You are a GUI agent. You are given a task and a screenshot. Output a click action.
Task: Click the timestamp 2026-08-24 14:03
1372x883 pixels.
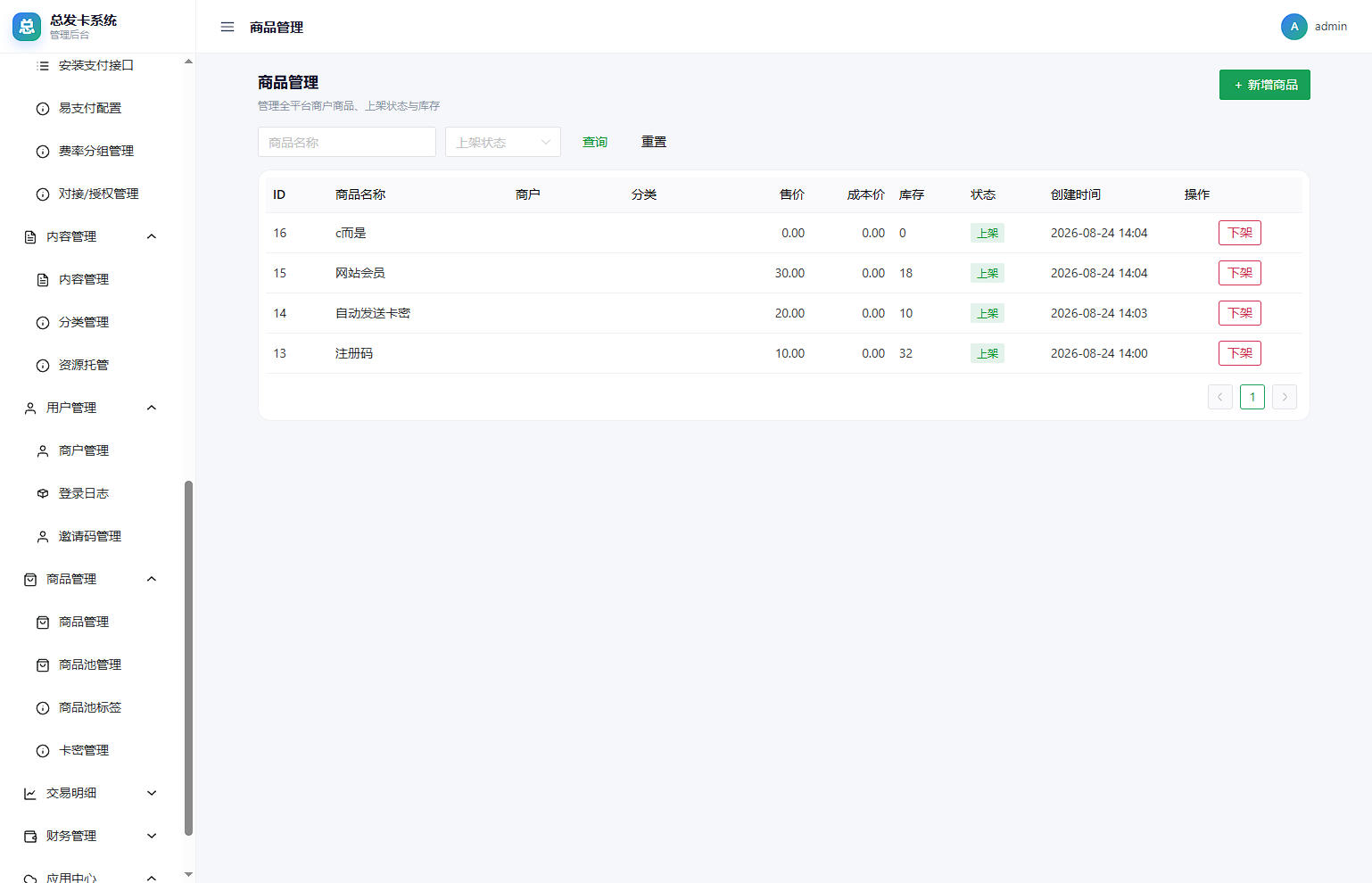pos(1099,313)
